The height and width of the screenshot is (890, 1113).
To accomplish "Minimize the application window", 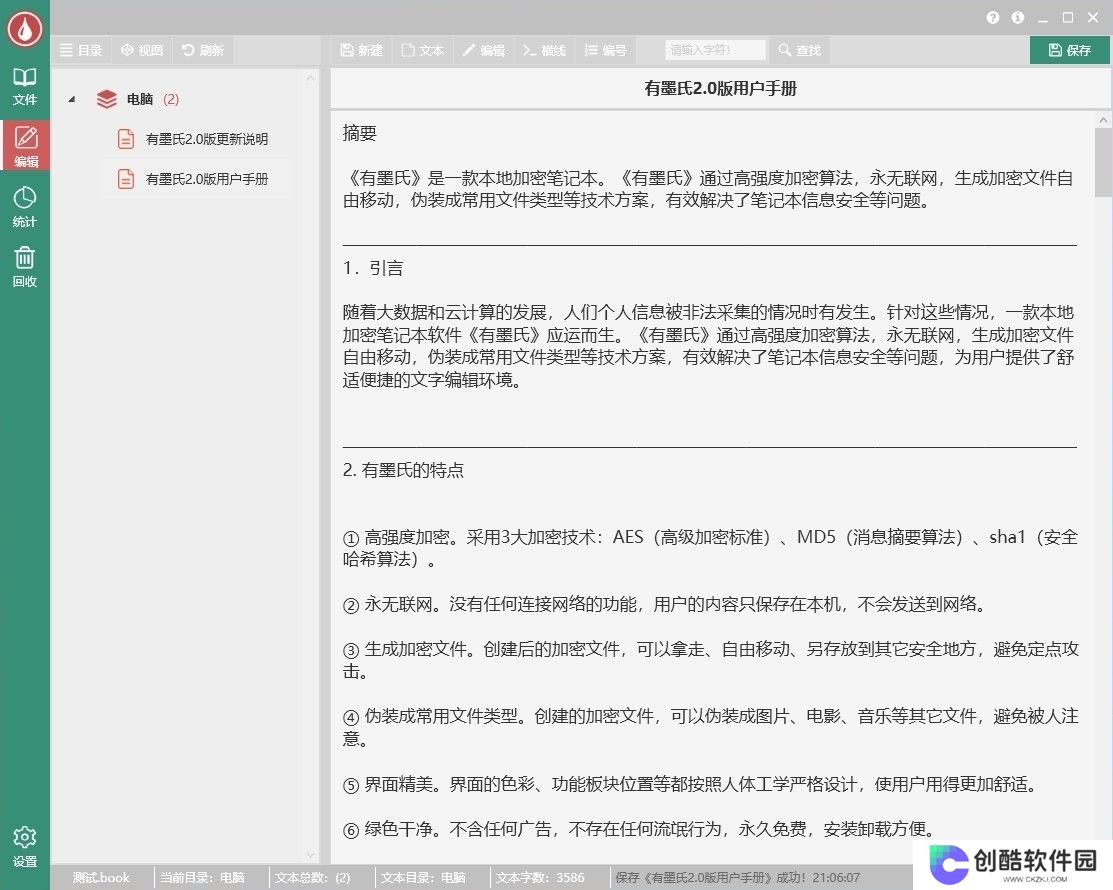I will [1043, 18].
